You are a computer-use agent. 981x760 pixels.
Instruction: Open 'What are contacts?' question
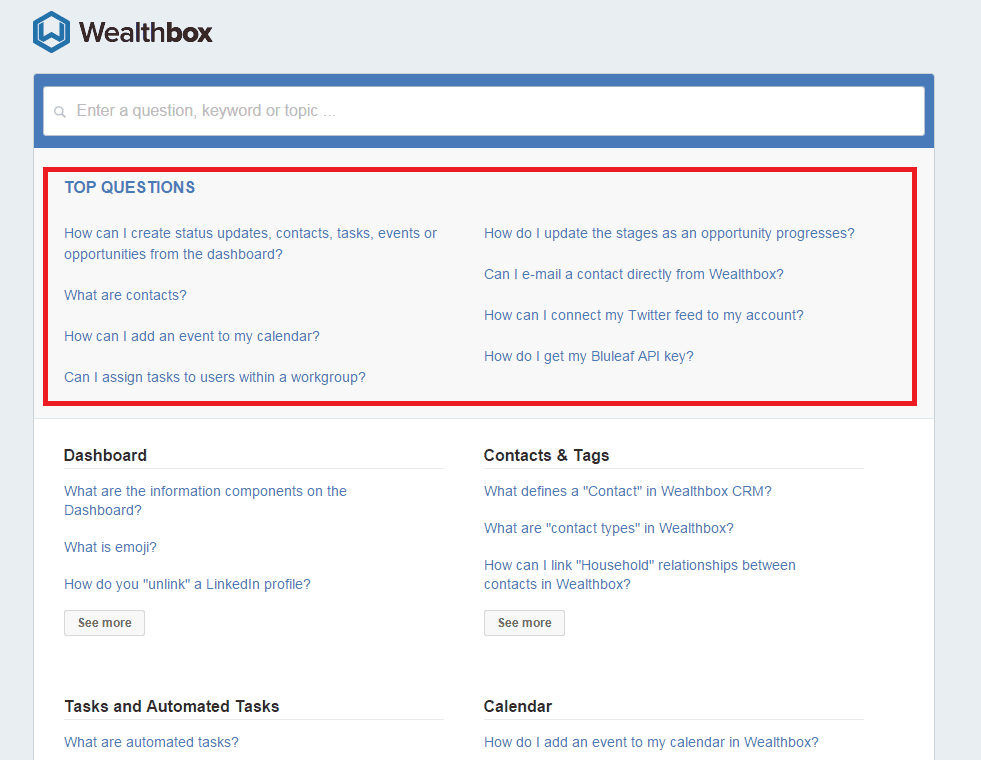point(125,295)
